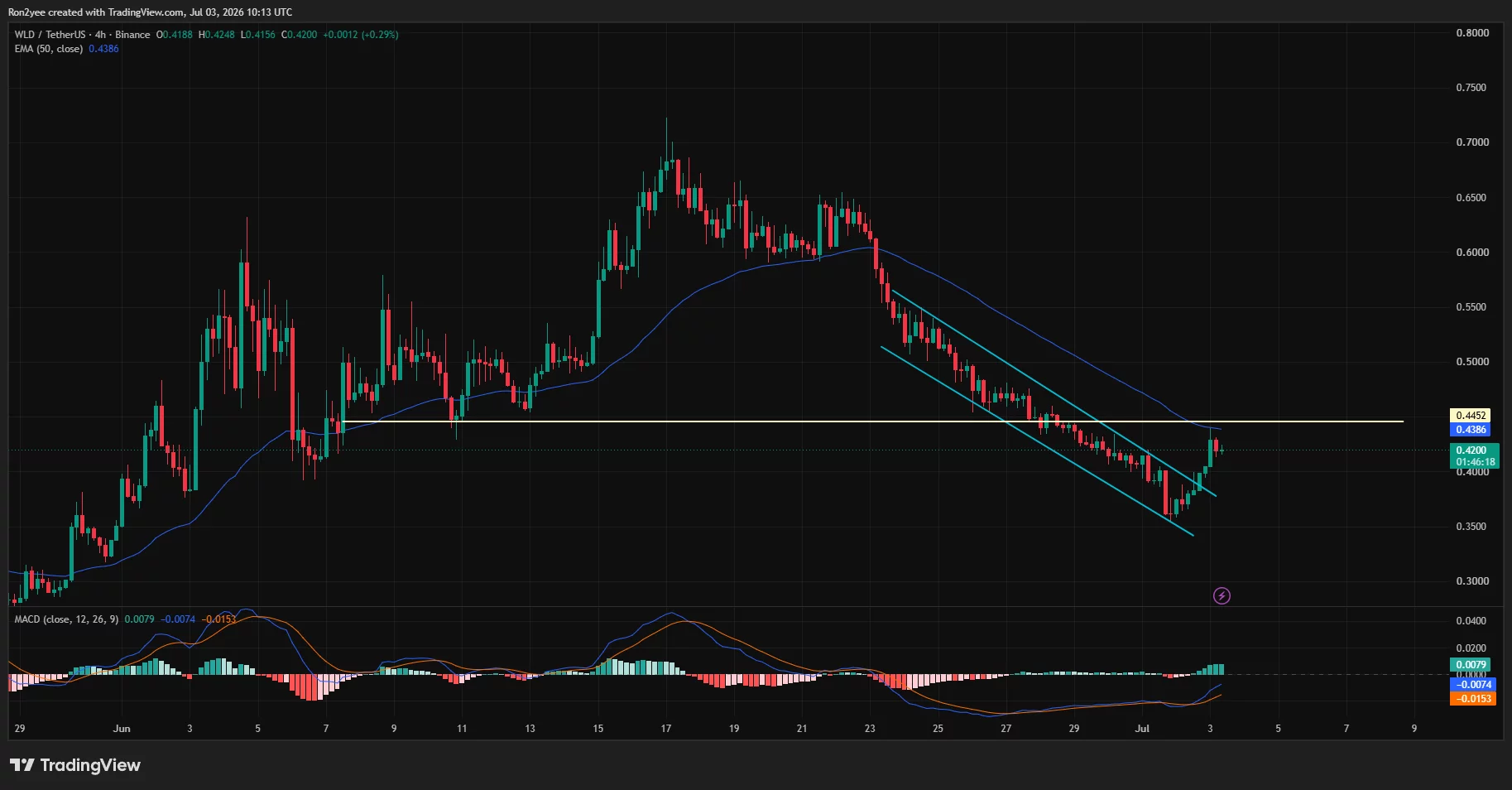Click the 0.5500 price axis label
1512x790 pixels.
[x=1472, y=307]
